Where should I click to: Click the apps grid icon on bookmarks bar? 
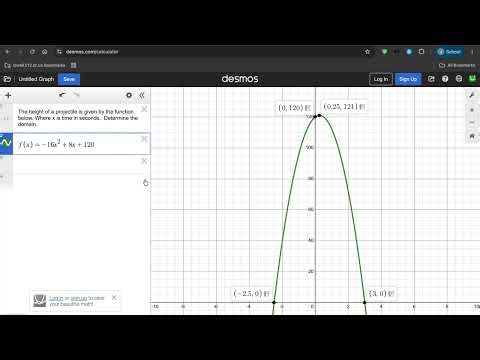click(74, 65)
